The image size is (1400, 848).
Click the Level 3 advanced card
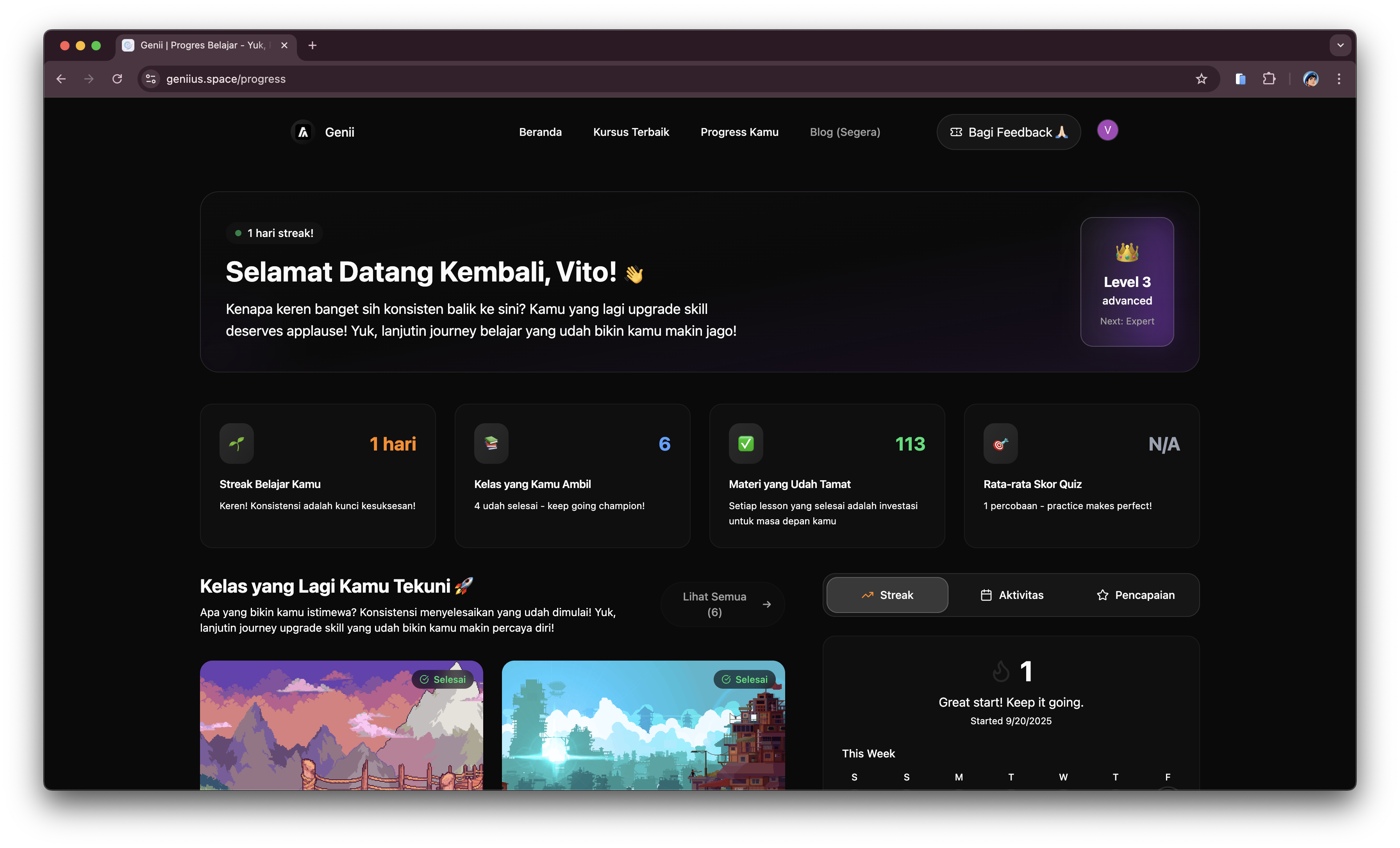pos(1127,282)
